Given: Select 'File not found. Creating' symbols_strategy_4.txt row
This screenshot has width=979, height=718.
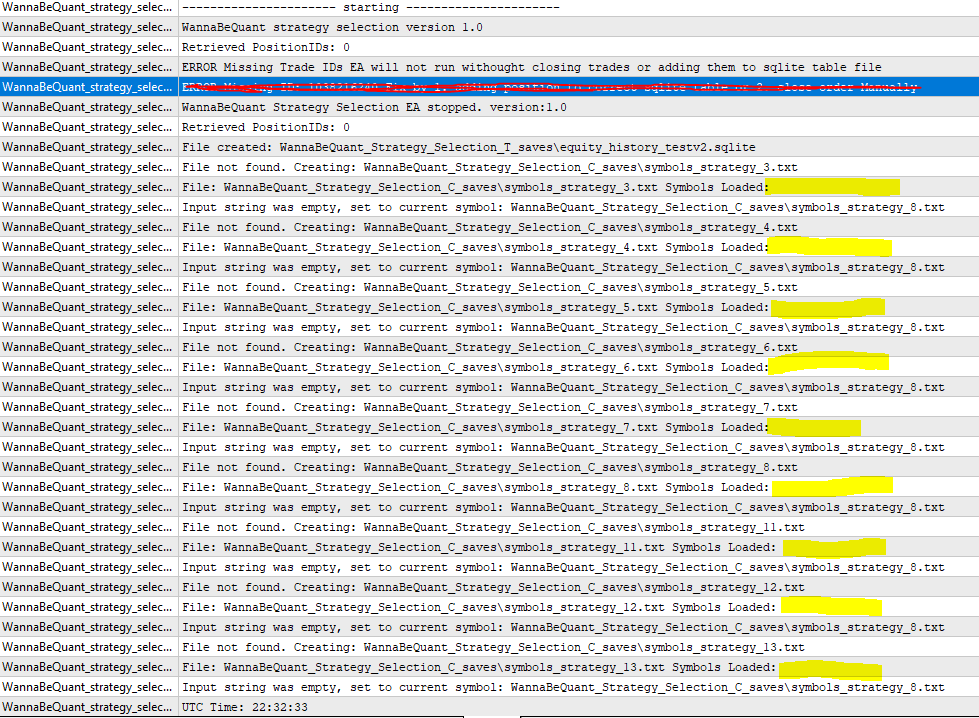Looking at the screenshot, I should coord(490,227).
